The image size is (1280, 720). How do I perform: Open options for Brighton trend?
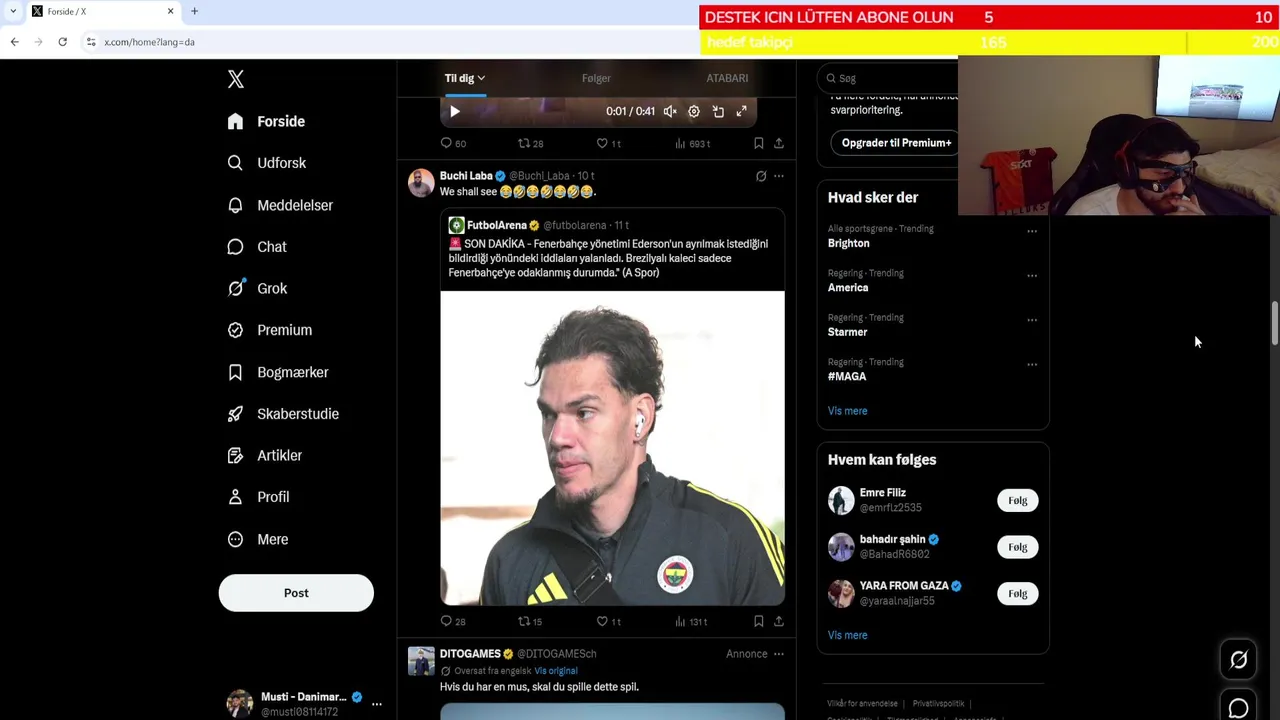[1032, 231]
